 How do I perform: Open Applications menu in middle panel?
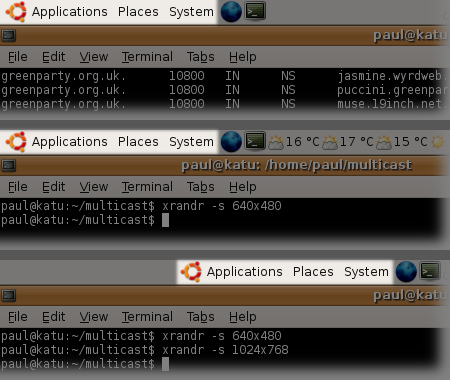point(70,142)
